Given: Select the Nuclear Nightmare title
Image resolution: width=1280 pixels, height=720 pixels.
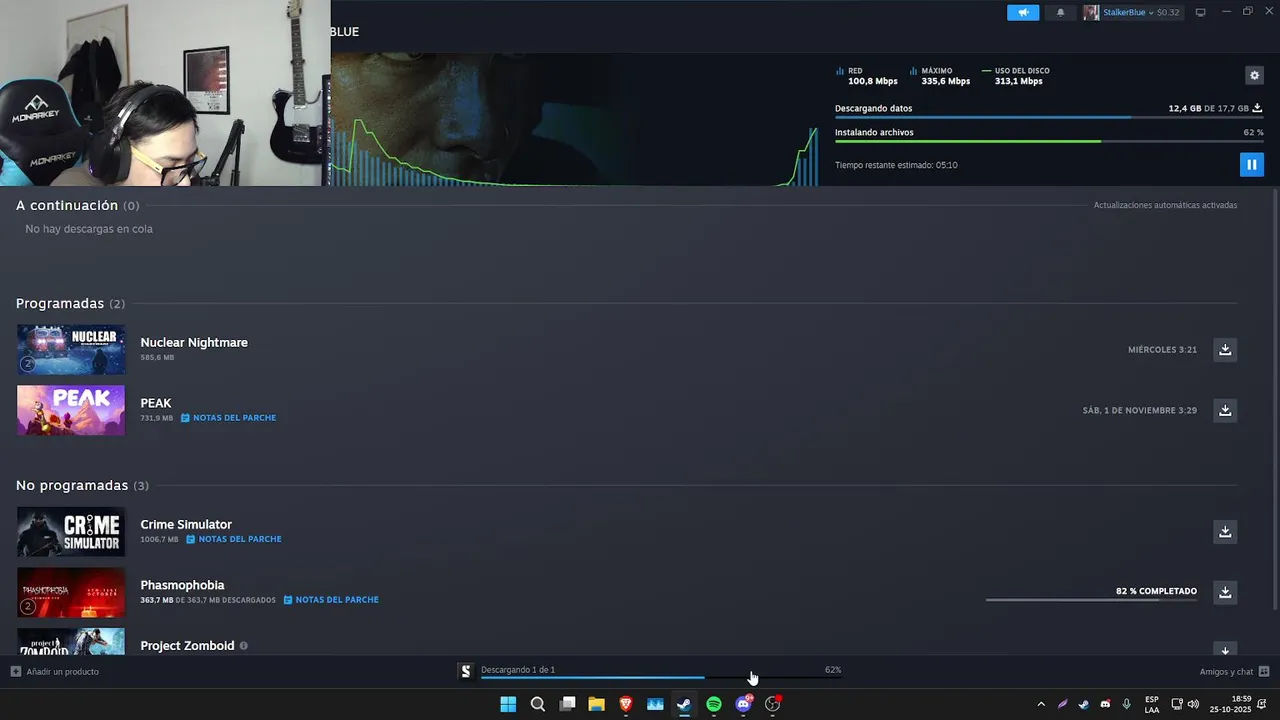Looking at the screenshot, I should pyautogui.click(x=194, y=342).
